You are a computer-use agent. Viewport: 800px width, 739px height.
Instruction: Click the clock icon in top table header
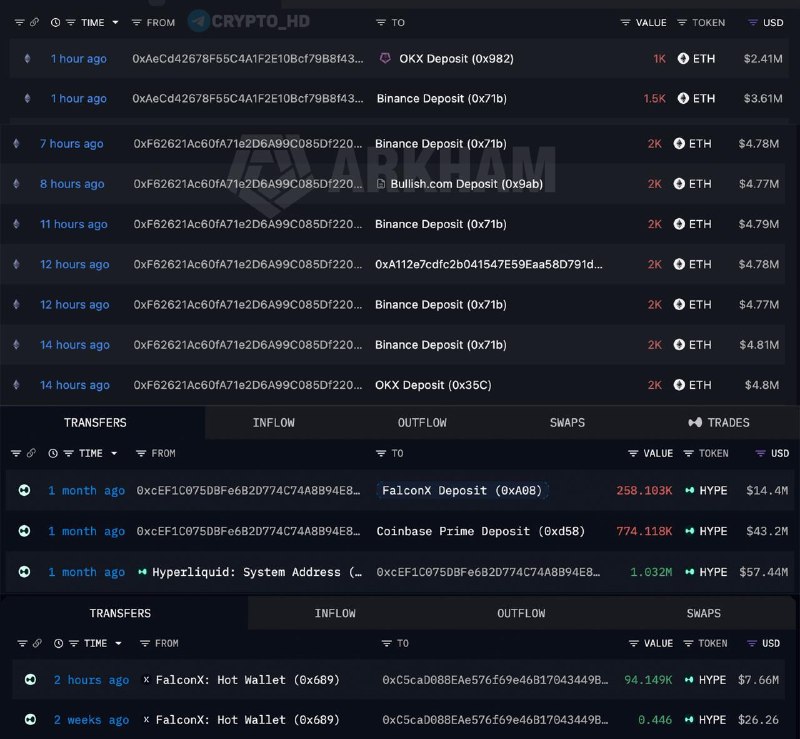(x=56, y=22)
